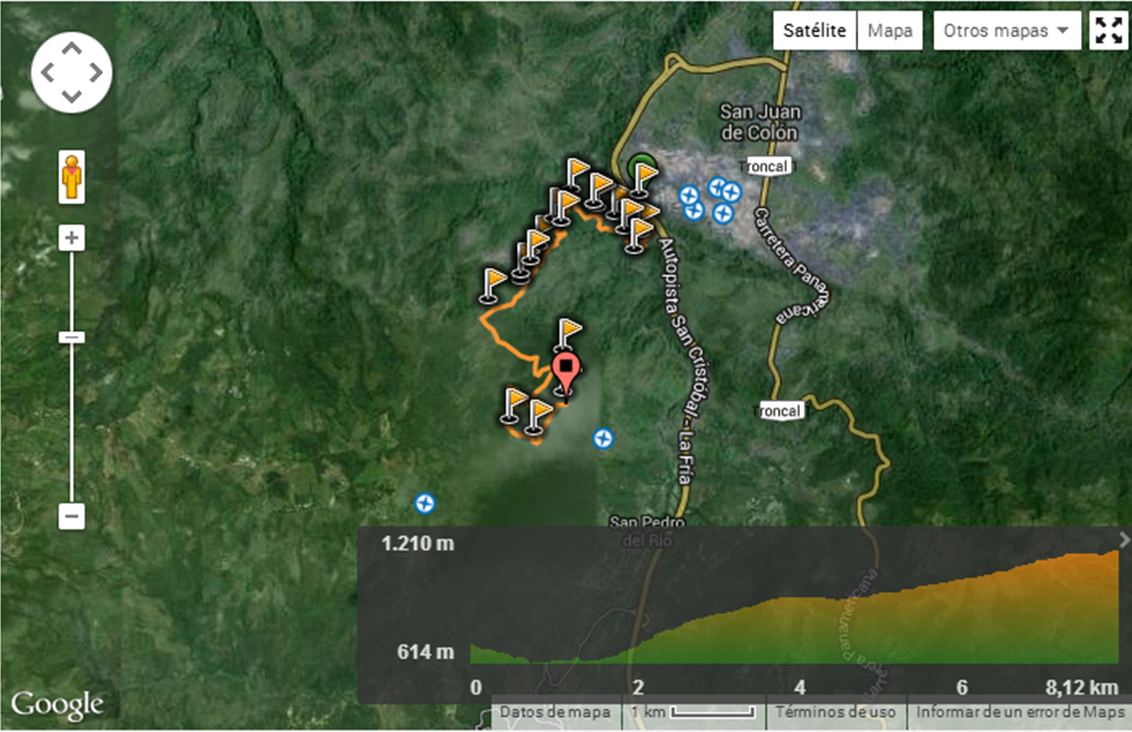Click the 8,12 km distance label

tap(1081, 687)
